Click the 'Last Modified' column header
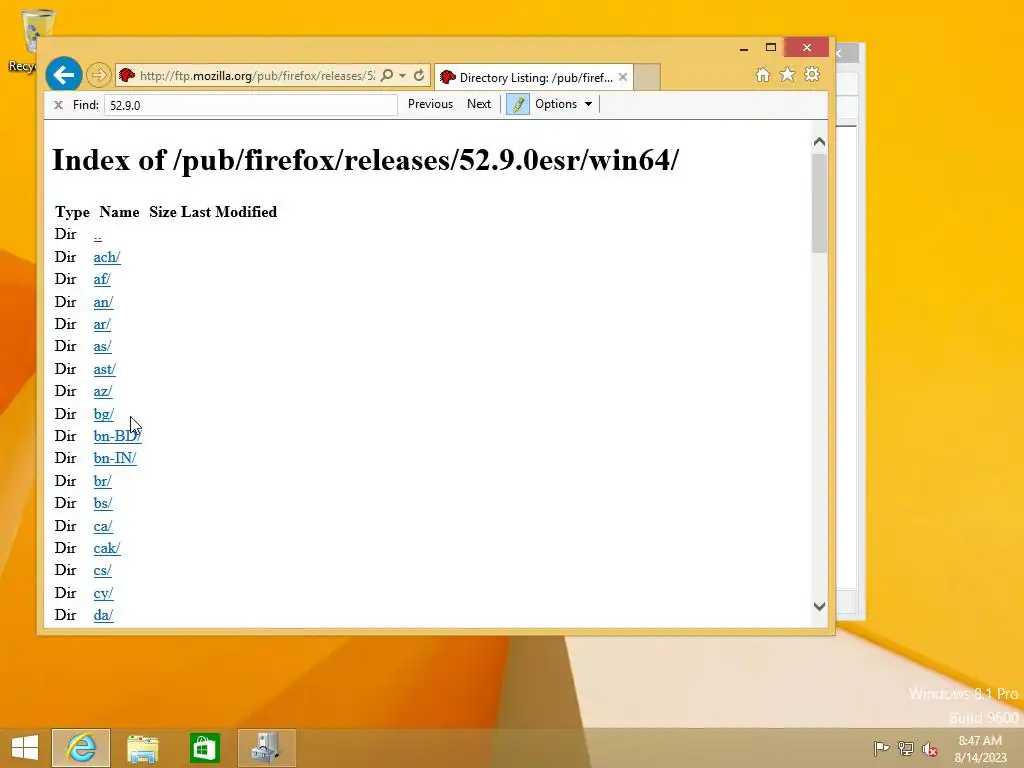Viewport: 1024px width, 768px height. tap(229, 212)
